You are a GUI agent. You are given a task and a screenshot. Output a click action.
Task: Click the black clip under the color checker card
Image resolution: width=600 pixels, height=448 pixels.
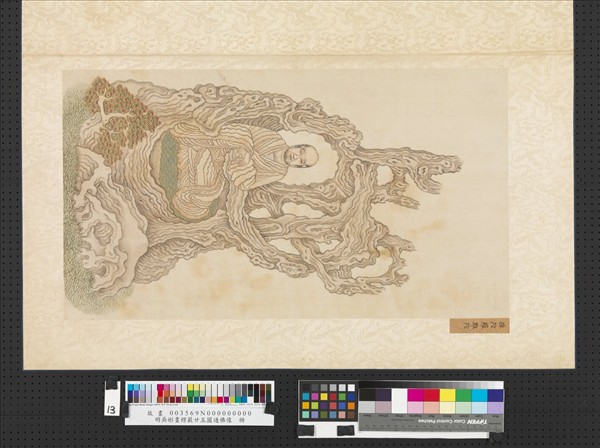point(345,430)
